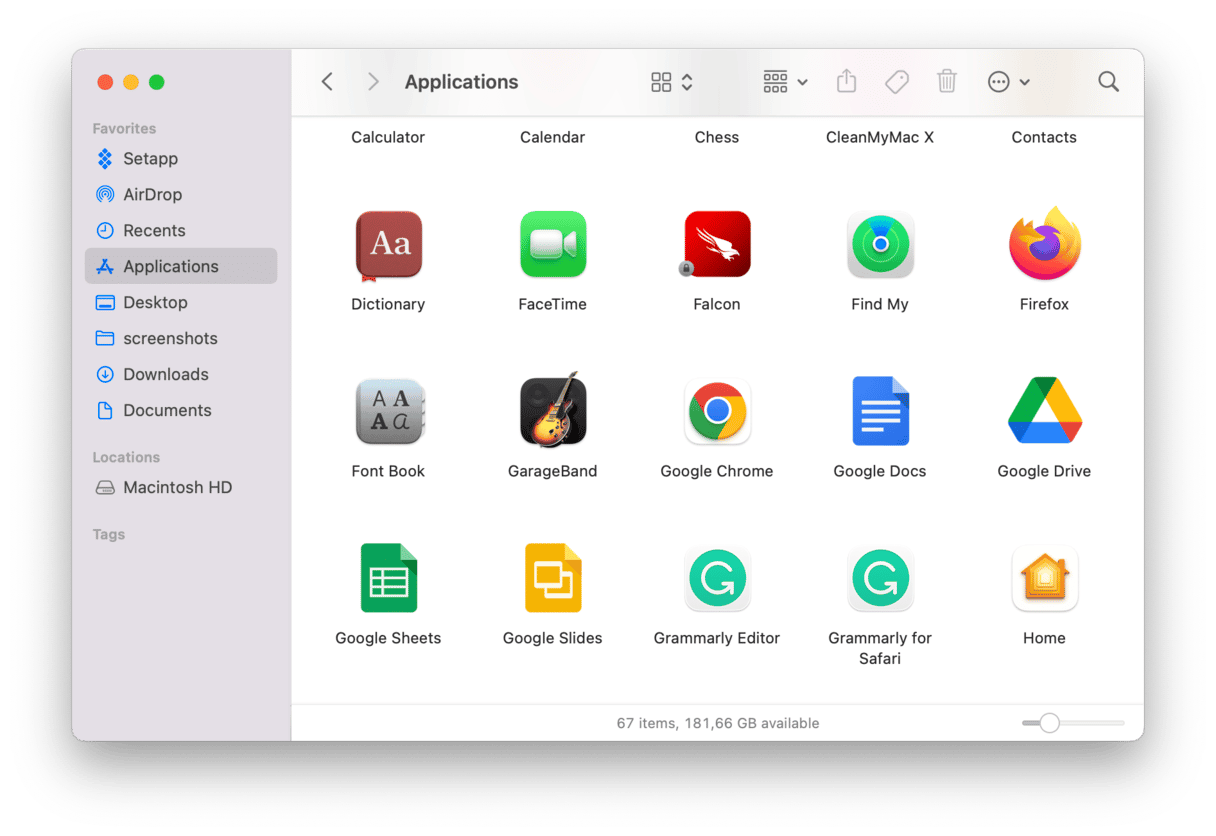The width and height of the screenshot is (1216, 836).
Task: Select the Falcon app icon
Action: 716,244
